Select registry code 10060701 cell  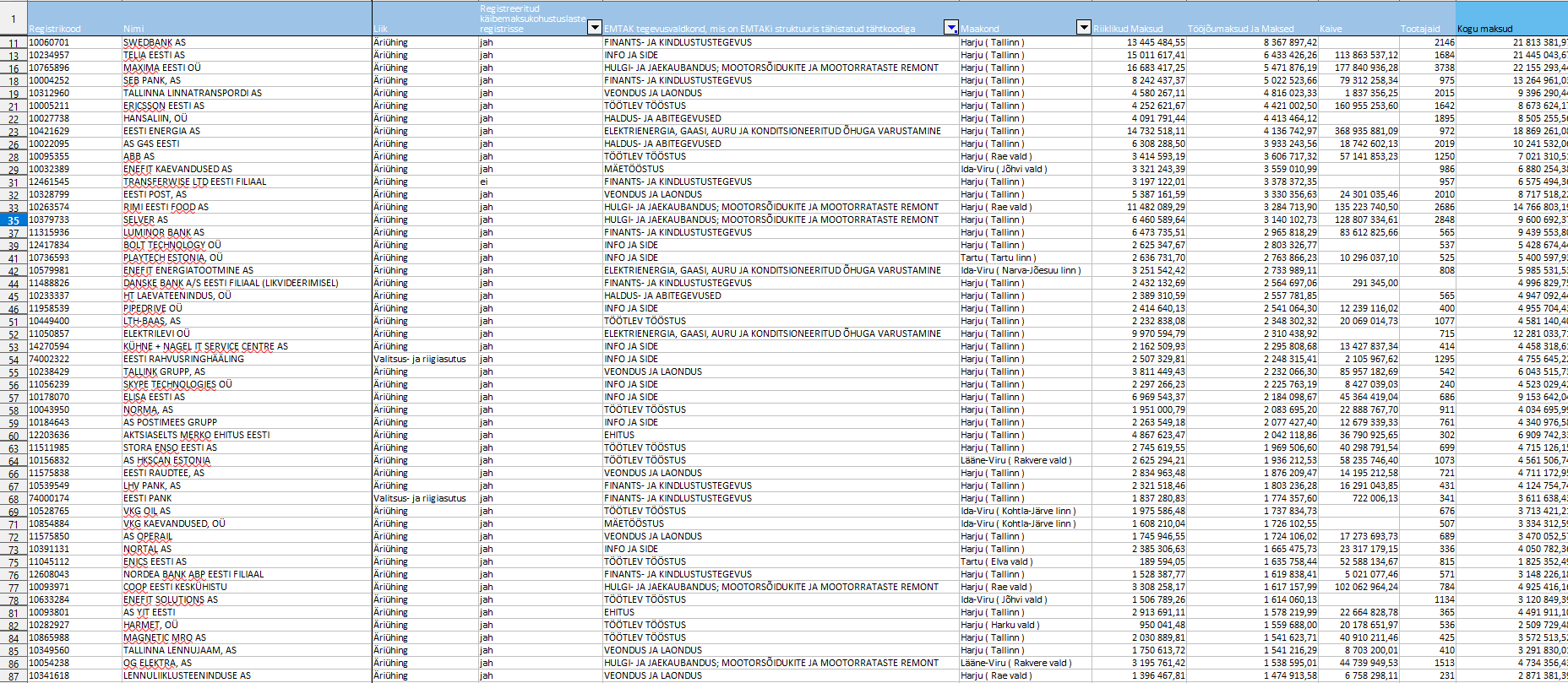(49, 42)
